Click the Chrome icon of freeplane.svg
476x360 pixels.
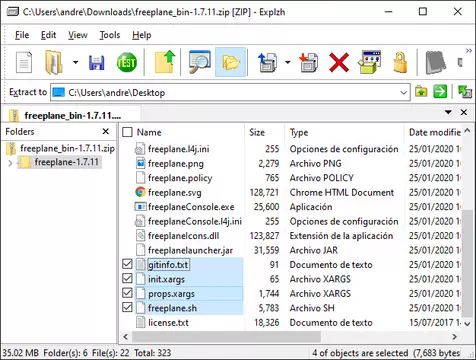[140, 192]
